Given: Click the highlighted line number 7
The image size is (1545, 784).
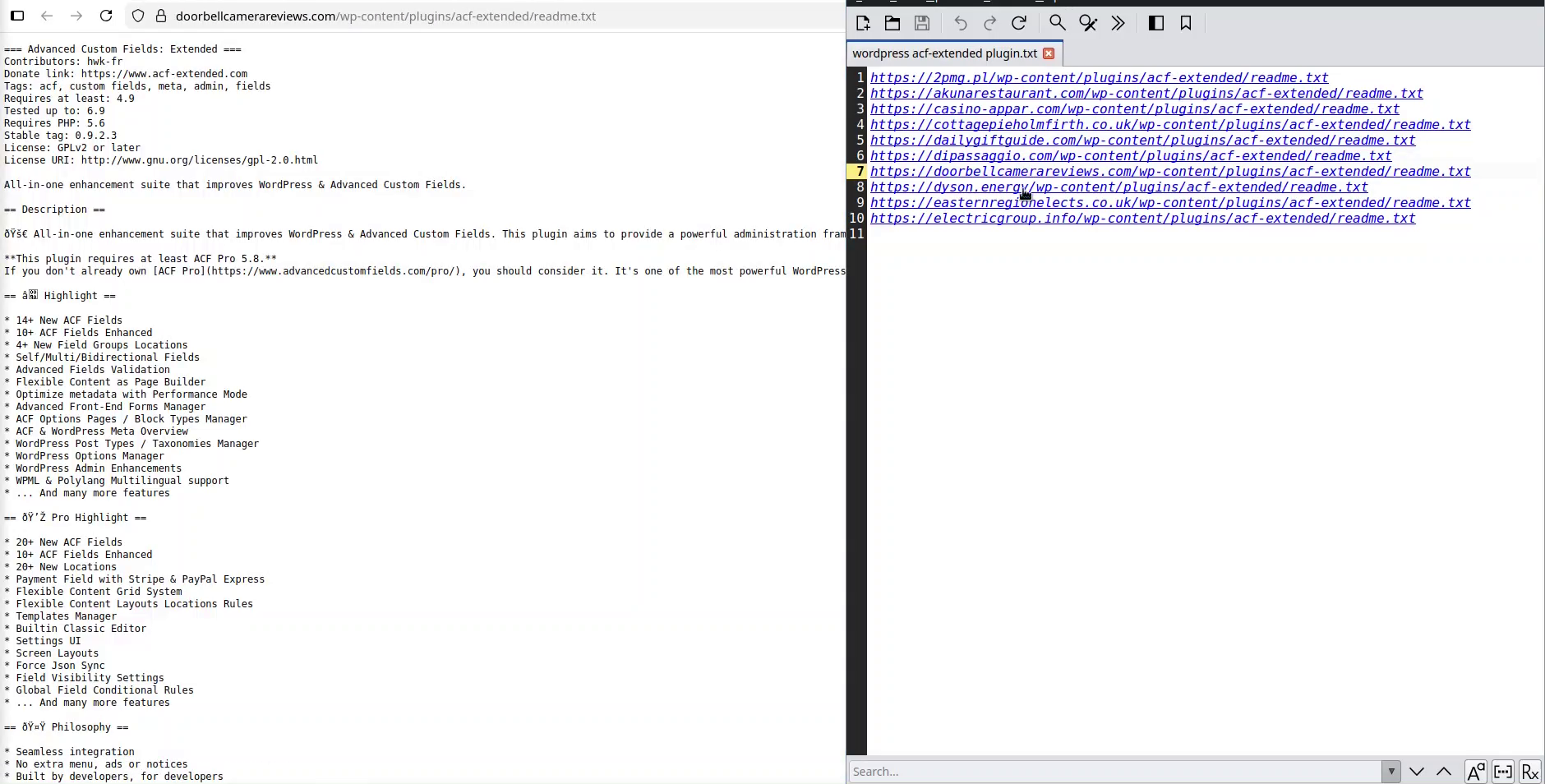Looking at the screenshot, I should (x=860, y=172).
